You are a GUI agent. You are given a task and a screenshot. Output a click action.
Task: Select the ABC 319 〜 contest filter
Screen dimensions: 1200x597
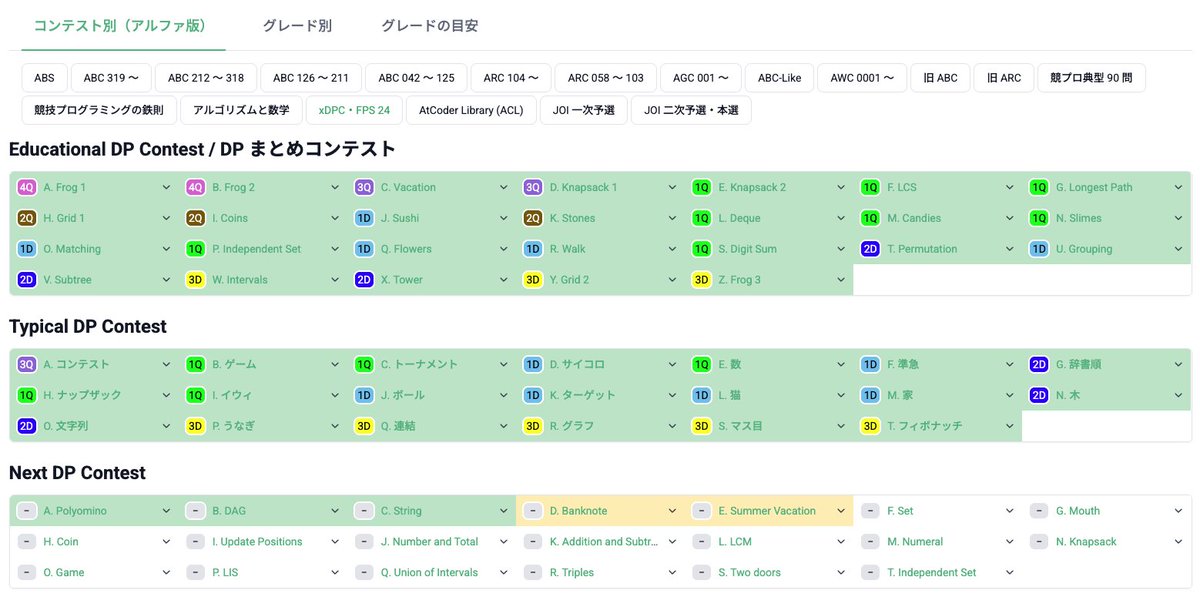click(x=111, y=78)
